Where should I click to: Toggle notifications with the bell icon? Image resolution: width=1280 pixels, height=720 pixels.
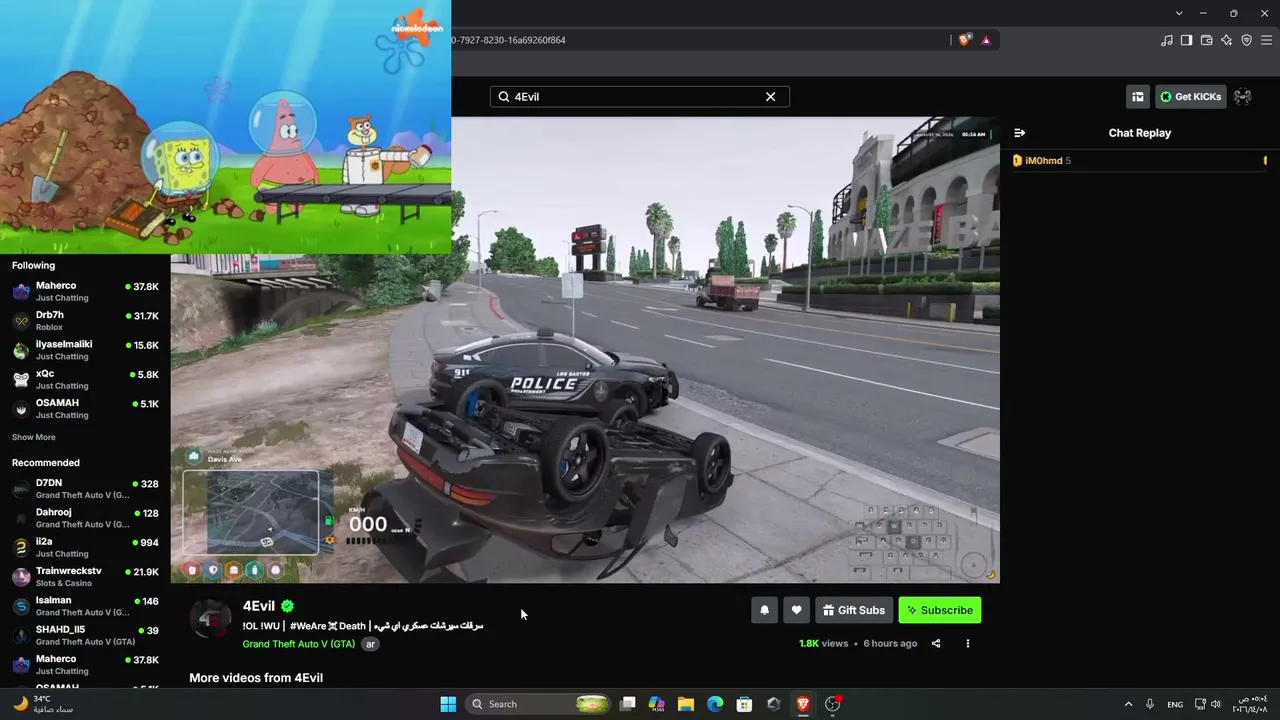[x=765, y=610]
